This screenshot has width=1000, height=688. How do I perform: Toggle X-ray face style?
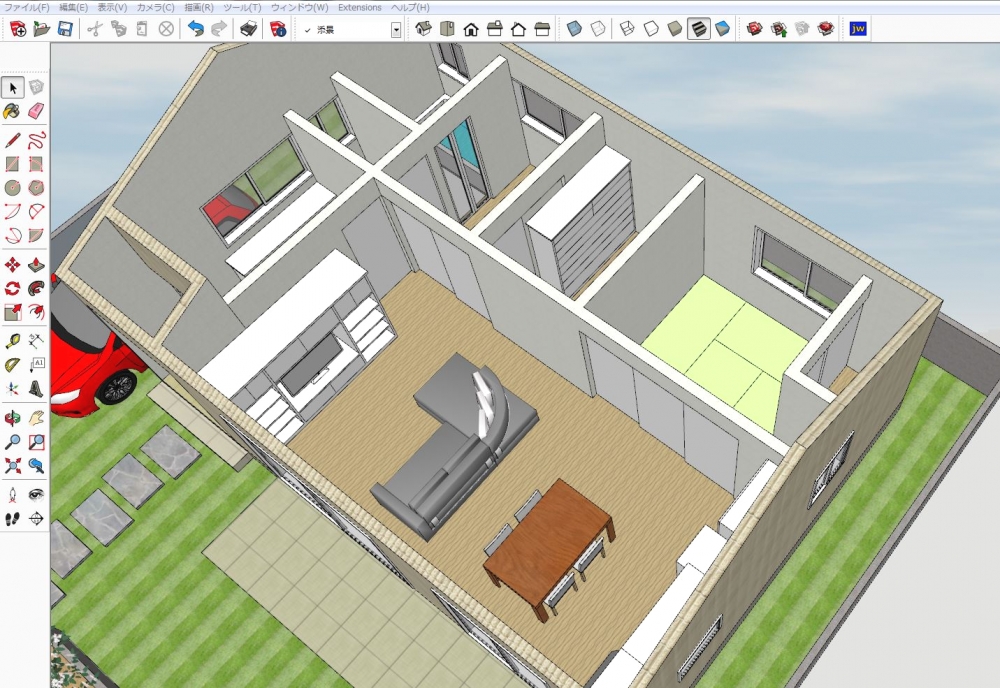click(574, 29)
